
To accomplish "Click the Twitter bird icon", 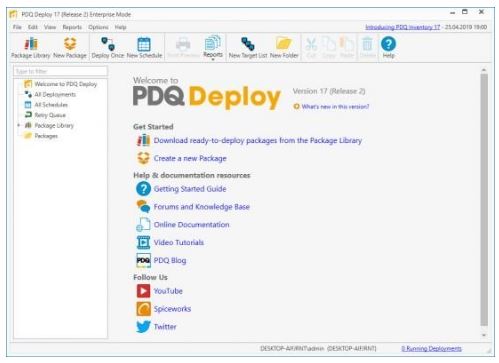I will pyautogui.click(x=143, y=327).
